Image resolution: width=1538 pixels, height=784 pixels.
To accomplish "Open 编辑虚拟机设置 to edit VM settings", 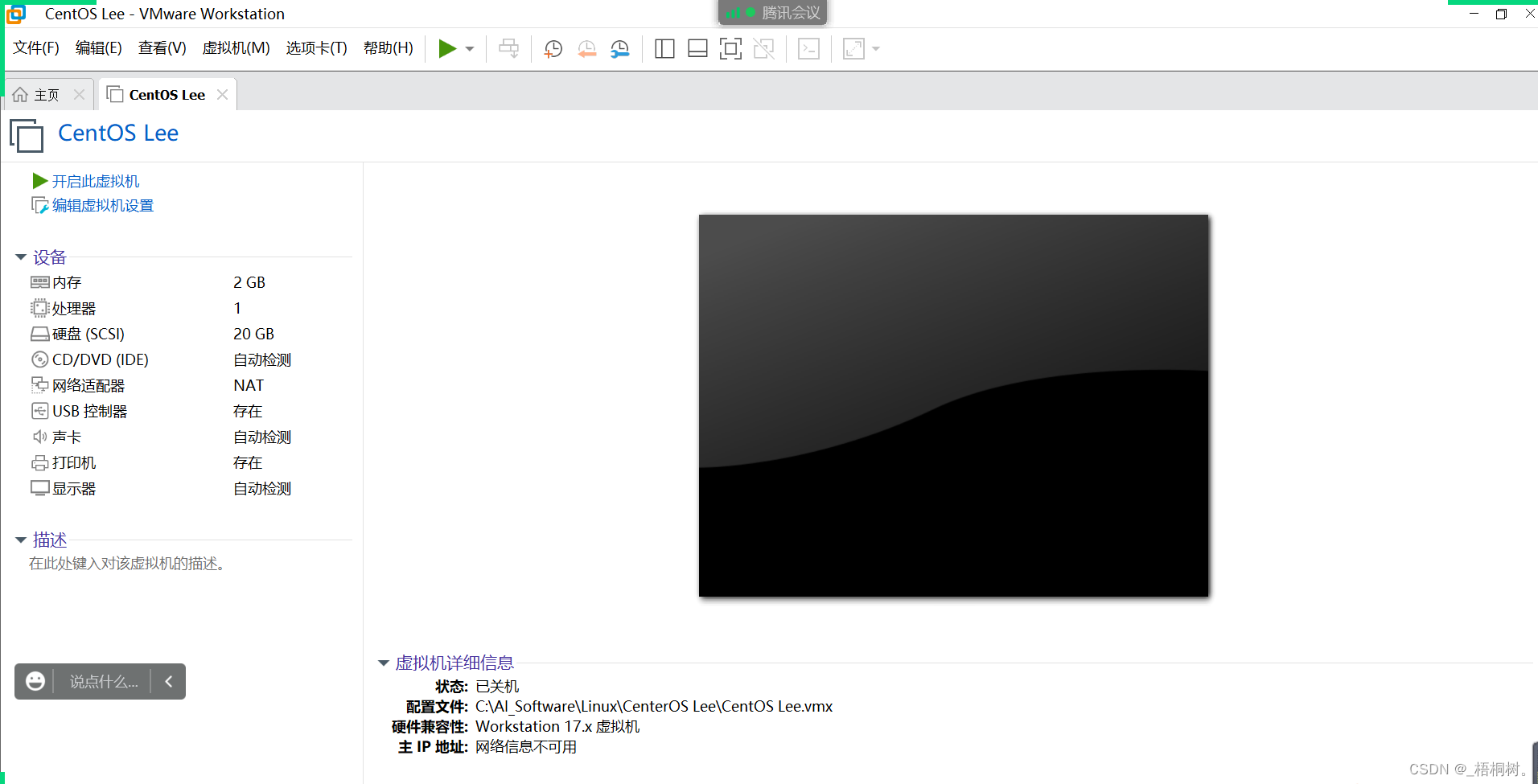I will [x=101, y=205].
